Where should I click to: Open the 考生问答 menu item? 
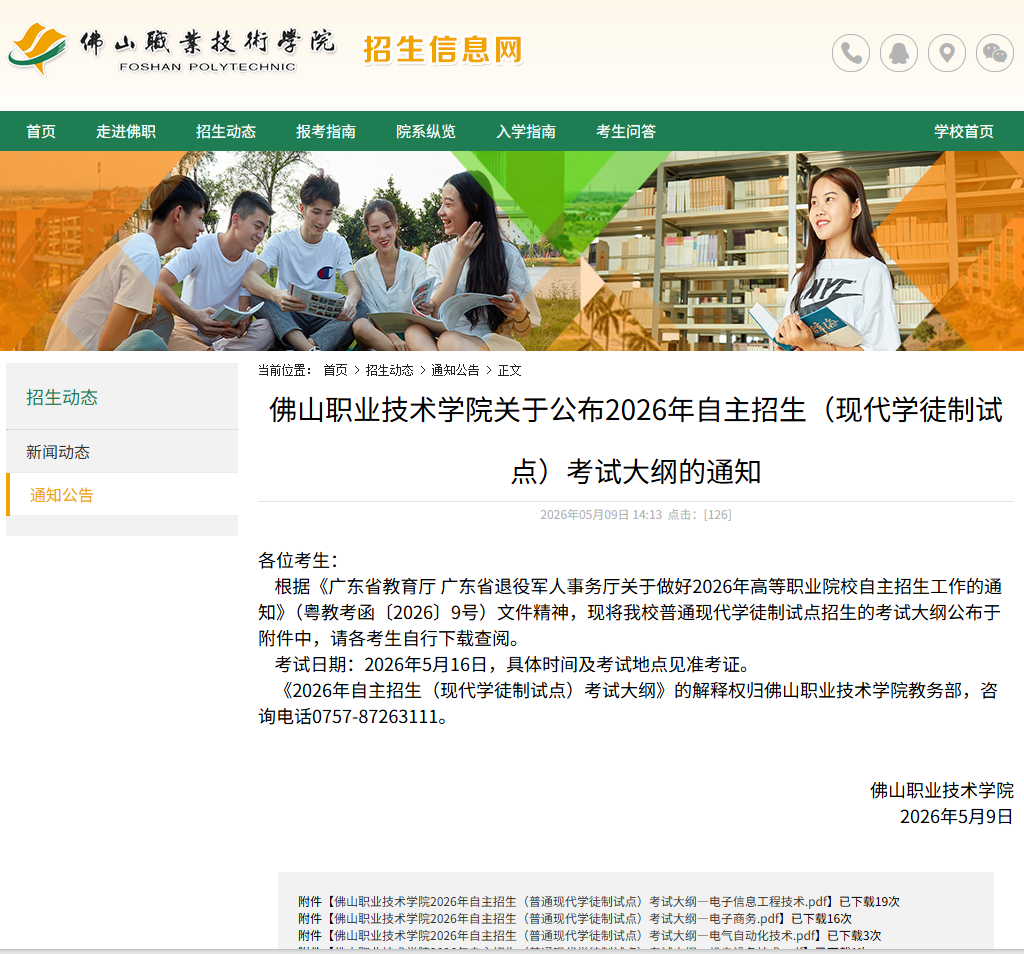[x=626, y=131]
